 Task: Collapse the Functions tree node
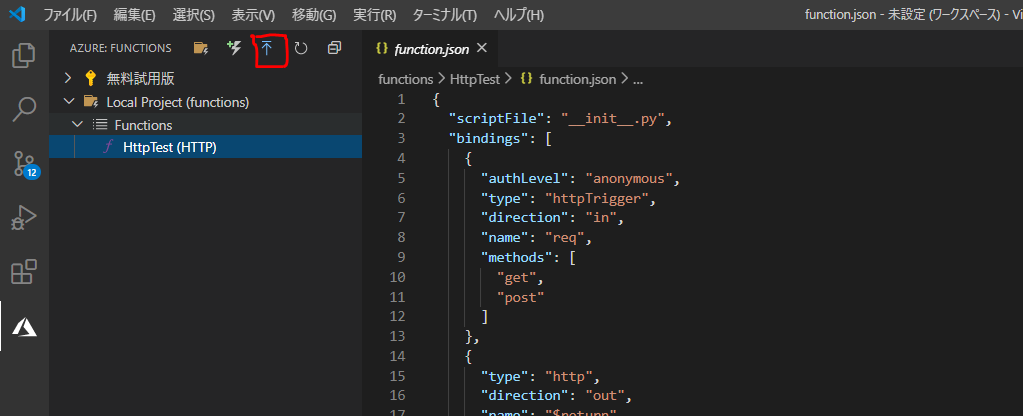tap(78, 125)
